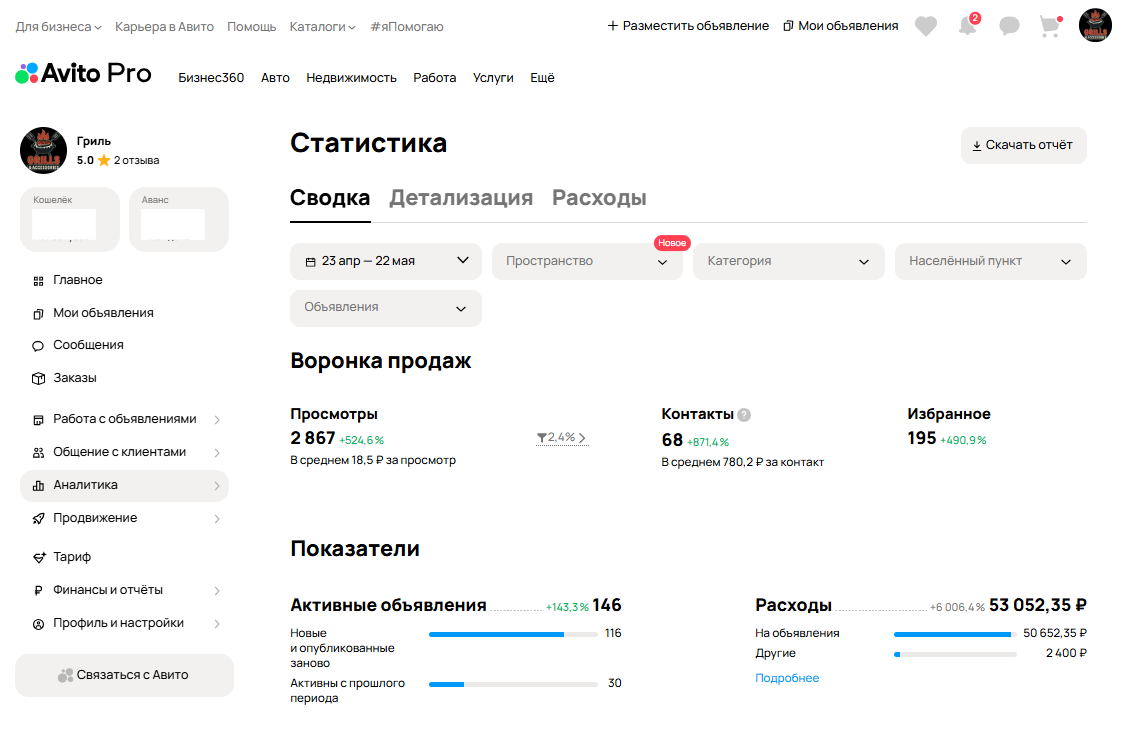This screenshot has width=1132, height=737.
Task: Click the Тариф diamond icon
Action: (39, 557)
